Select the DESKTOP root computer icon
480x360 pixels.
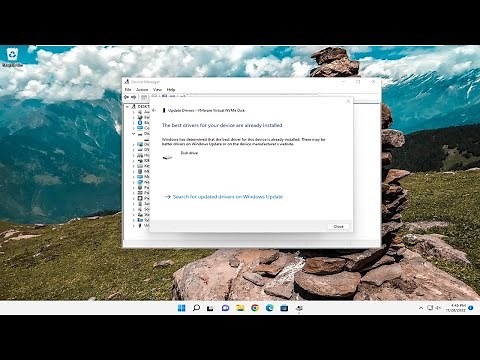pyautogui.click(x=134, y=107)
